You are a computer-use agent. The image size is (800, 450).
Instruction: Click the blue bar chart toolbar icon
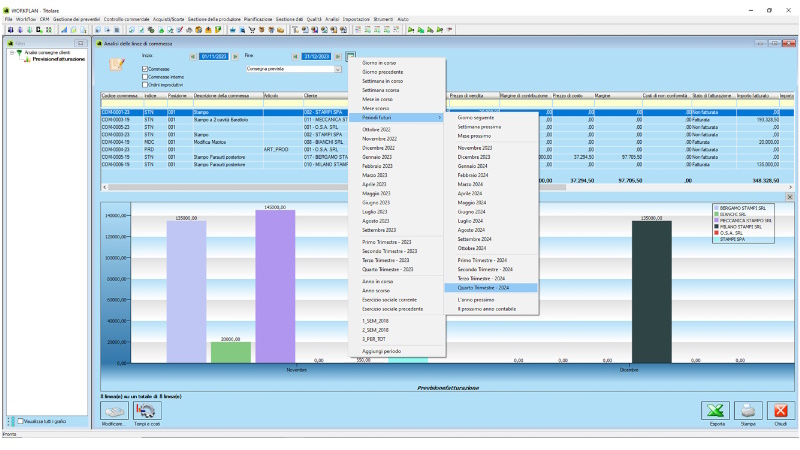64,30
